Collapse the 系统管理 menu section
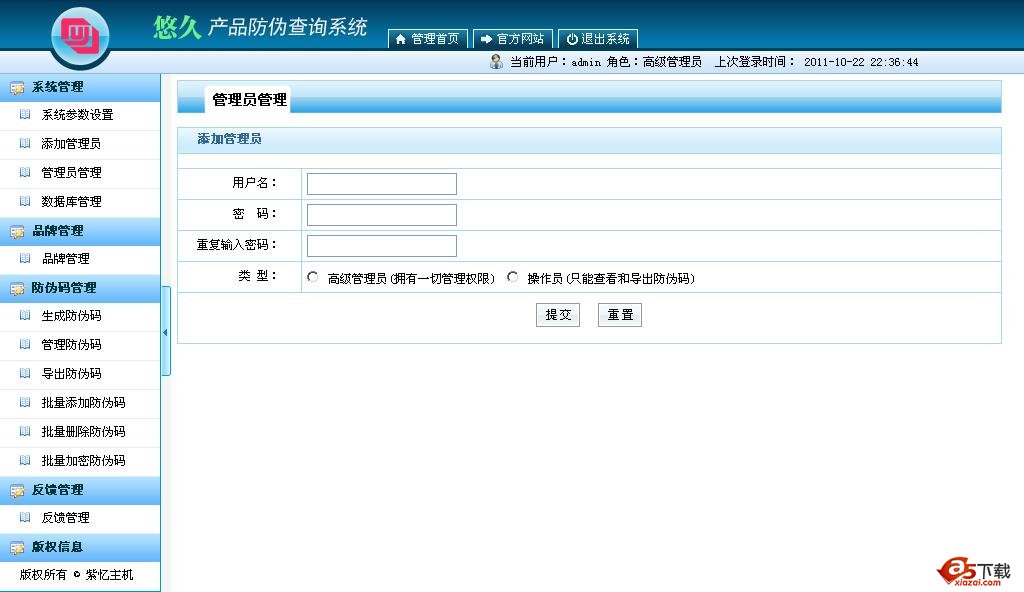Viewport: 1024px width, 592px height. point(80,87)
